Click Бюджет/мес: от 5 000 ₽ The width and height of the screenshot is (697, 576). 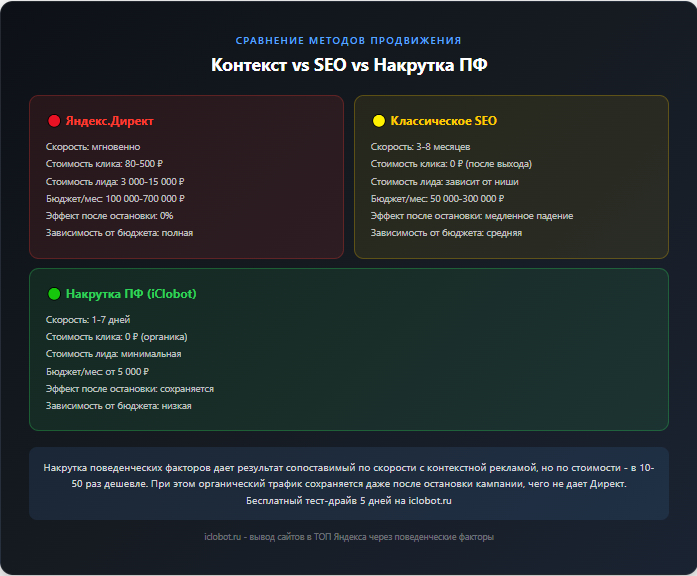(97, 372)
